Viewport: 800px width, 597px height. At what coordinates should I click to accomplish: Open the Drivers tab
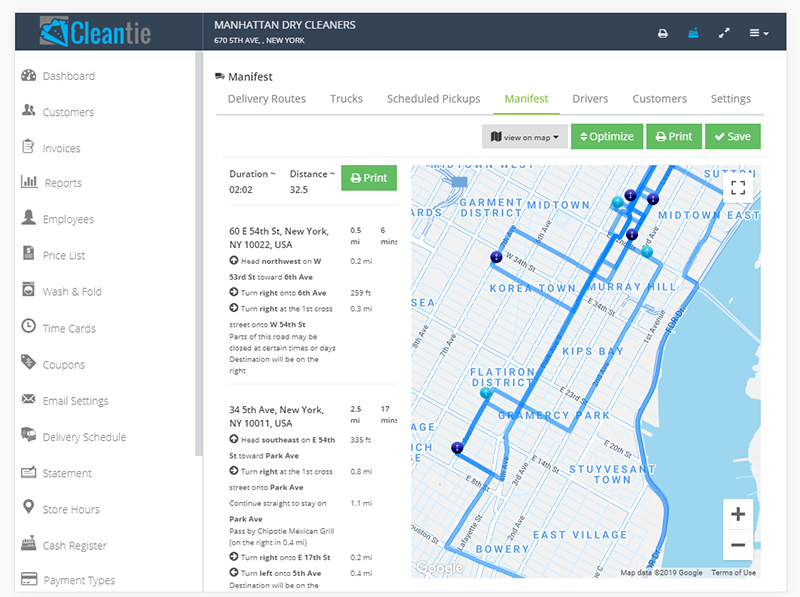[590, 99]
